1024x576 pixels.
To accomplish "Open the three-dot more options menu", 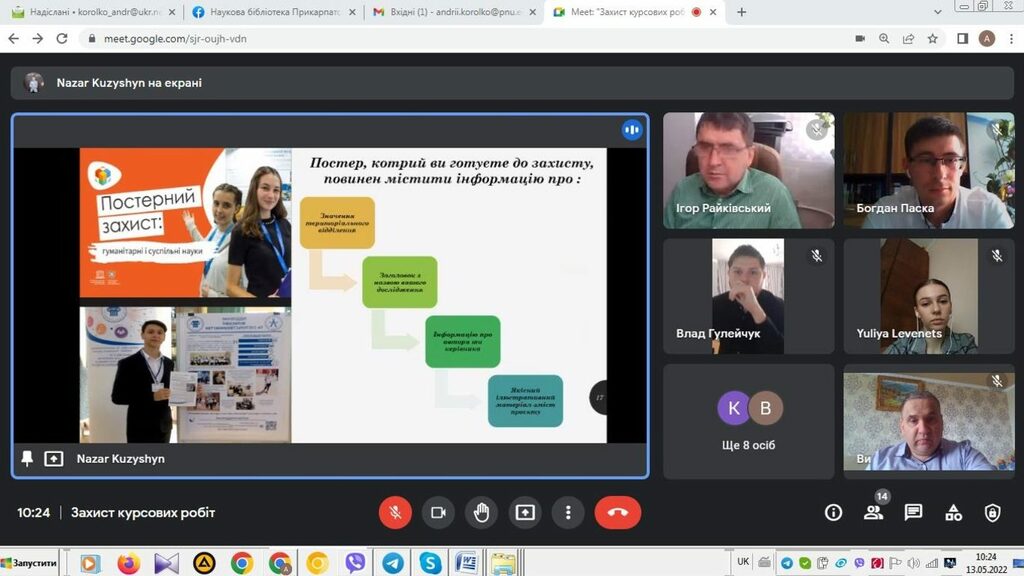I will tap(568, 513).
